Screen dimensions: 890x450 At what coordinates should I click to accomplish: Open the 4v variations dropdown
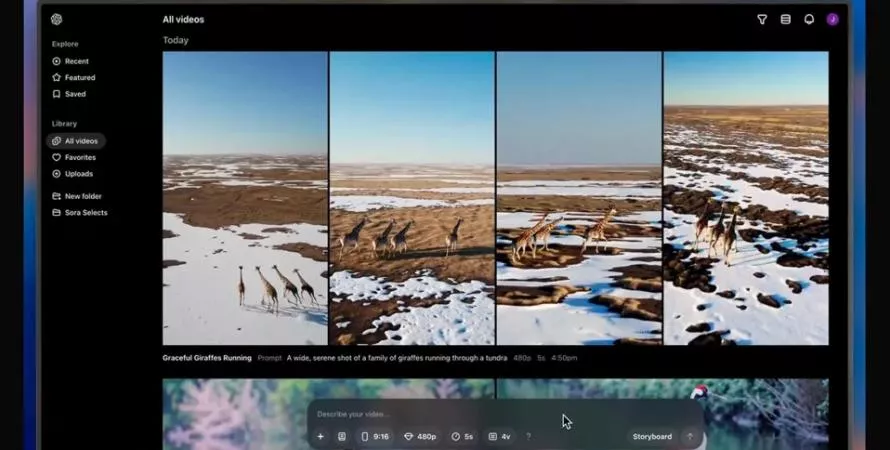[x=499, y=436]
